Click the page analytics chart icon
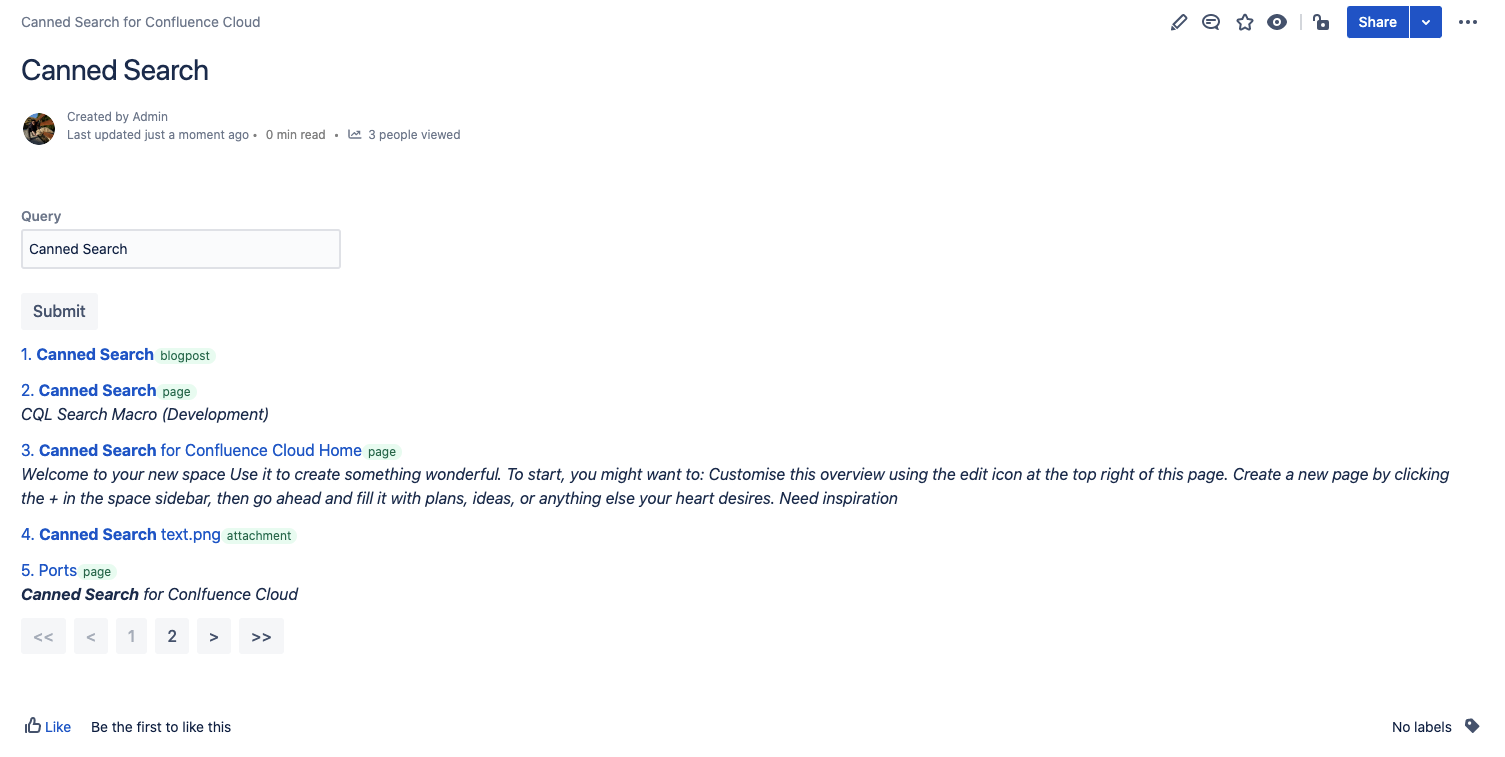Viewport: 1505px width, 757px height. pyautogui.click(x=355, y=135)
